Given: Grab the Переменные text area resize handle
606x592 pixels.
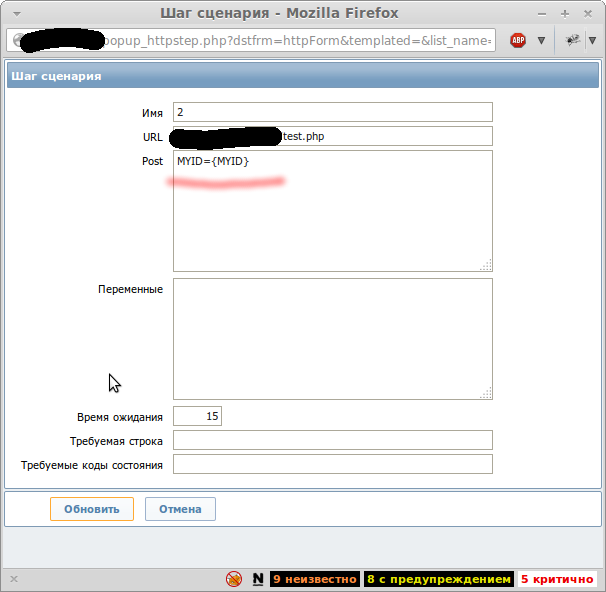Looking at the screenshot, I should [486, 393].
